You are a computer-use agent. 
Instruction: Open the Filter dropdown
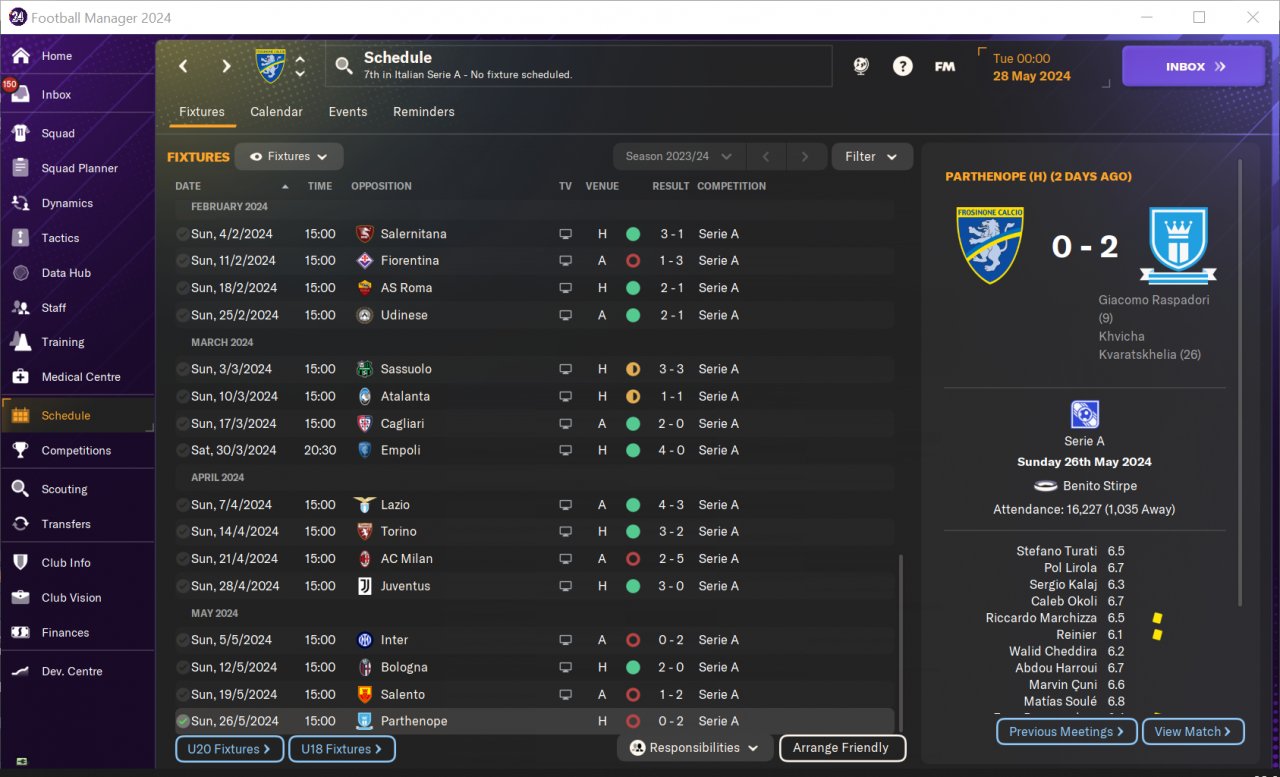point(872,157)
